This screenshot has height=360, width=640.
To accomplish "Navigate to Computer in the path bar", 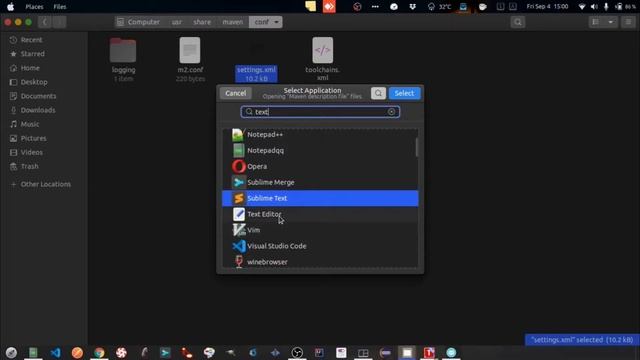I will click(x=139, y=22).
